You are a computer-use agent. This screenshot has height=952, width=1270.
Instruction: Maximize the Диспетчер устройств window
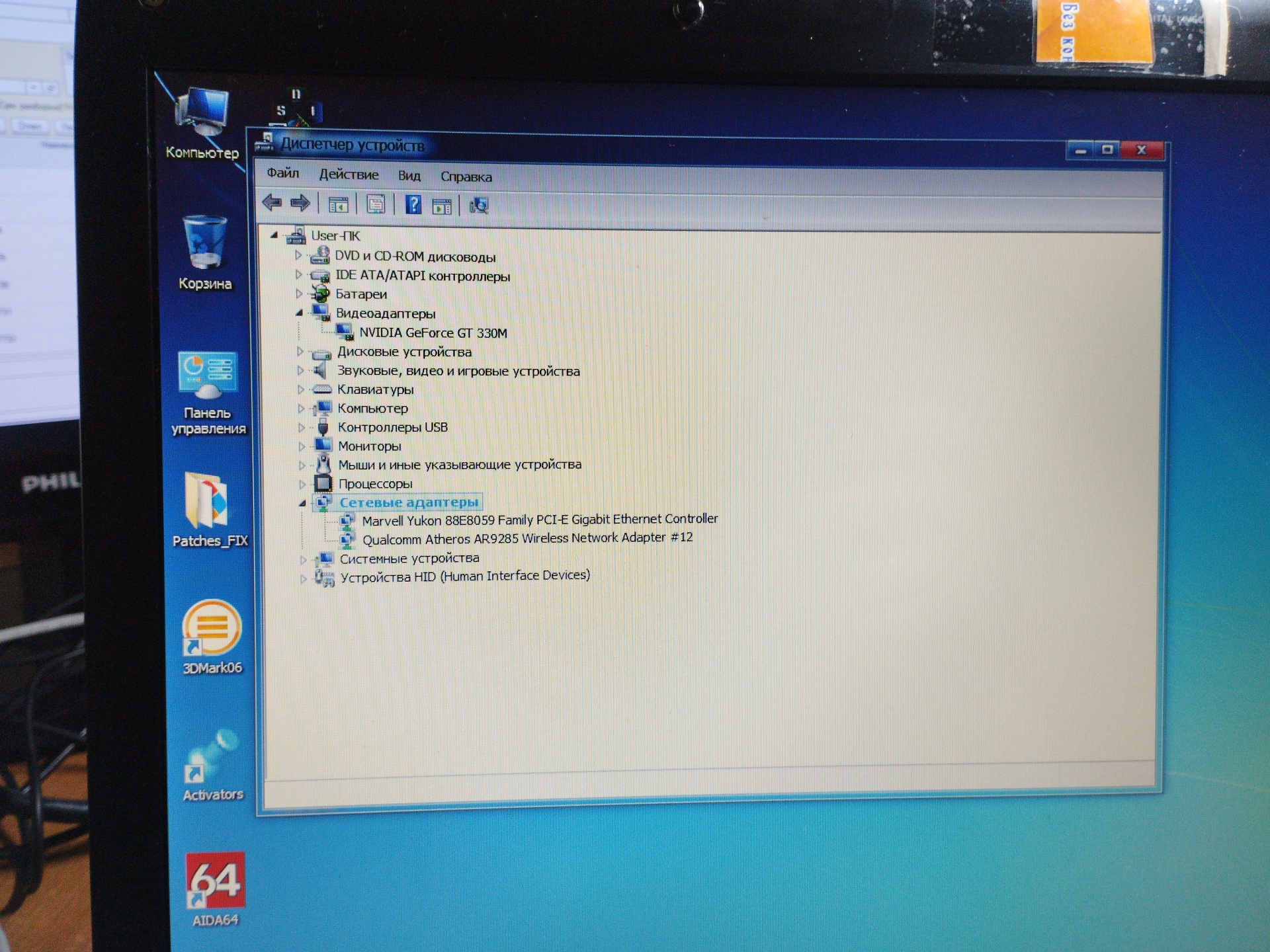[x=1108, y=150]
